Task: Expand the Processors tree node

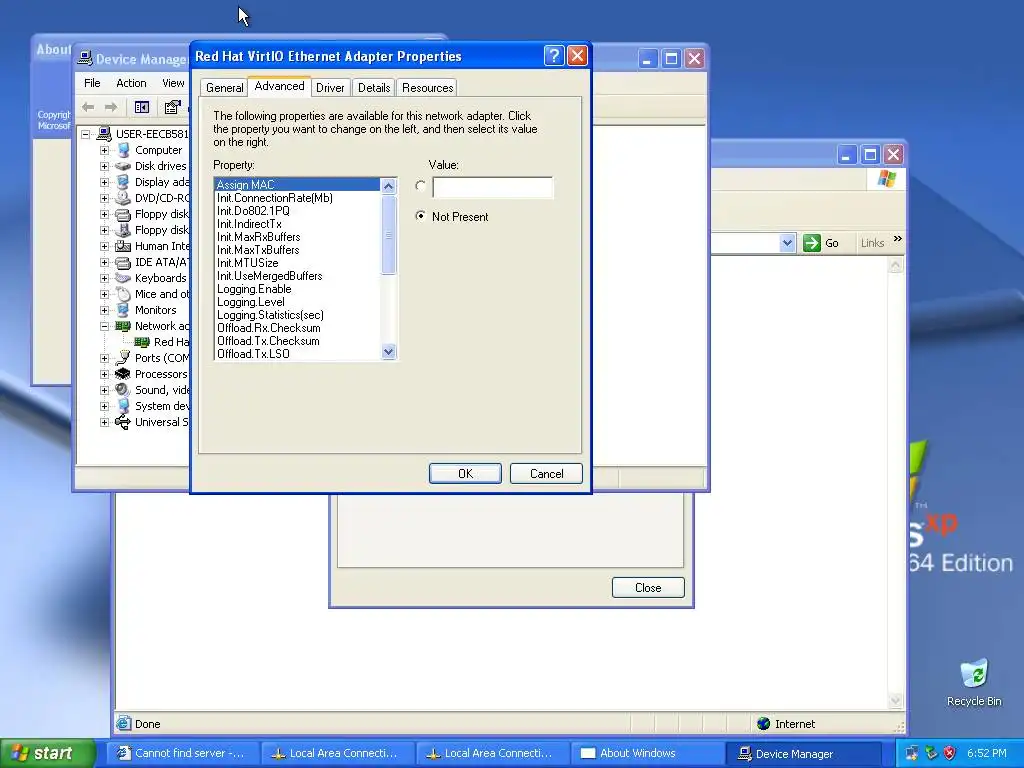Action: point(104,374)
